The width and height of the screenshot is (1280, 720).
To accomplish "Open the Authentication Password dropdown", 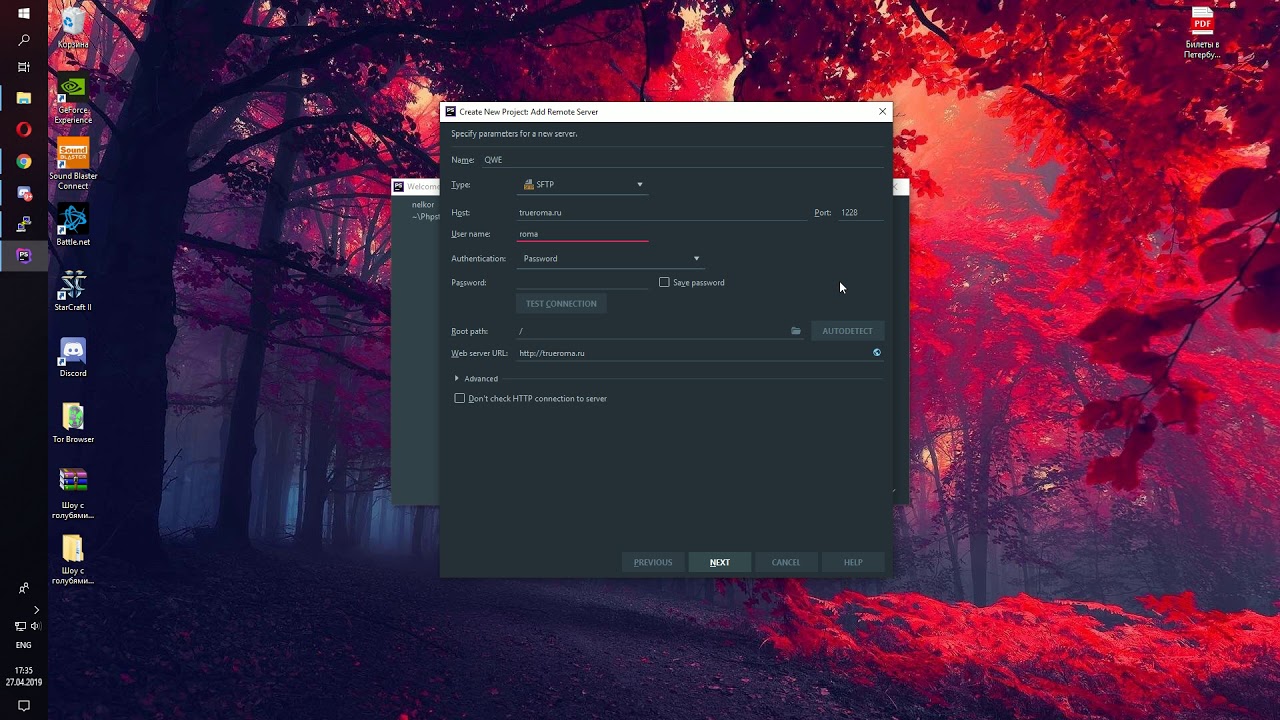I will (610, 259).
